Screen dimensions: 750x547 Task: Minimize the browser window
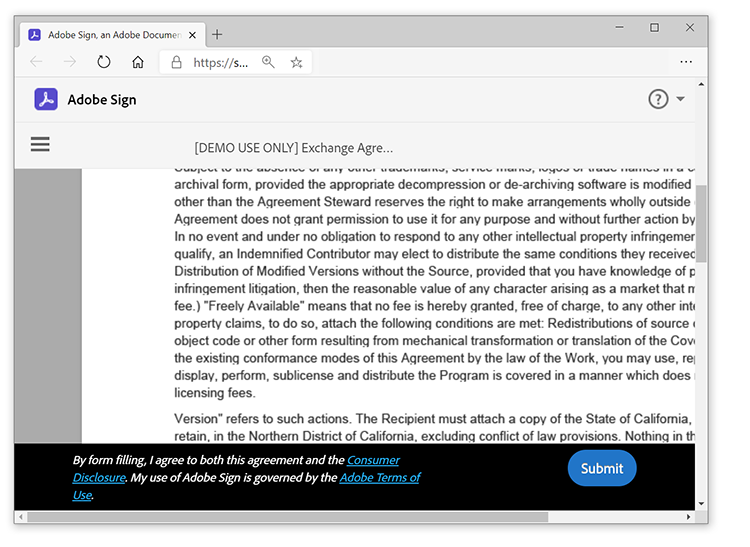coord(619,27)
